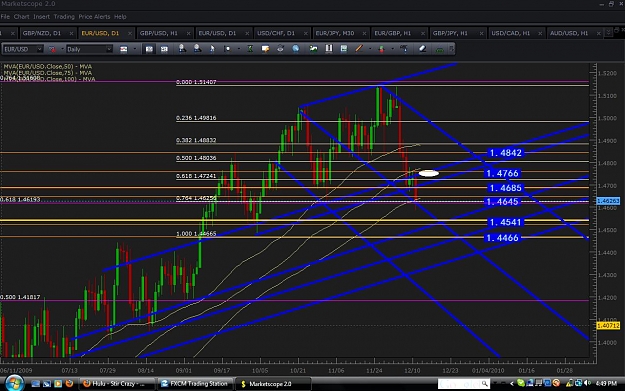
Task: Click the green icon at toolbar end
Action: (x=440, y=49)
